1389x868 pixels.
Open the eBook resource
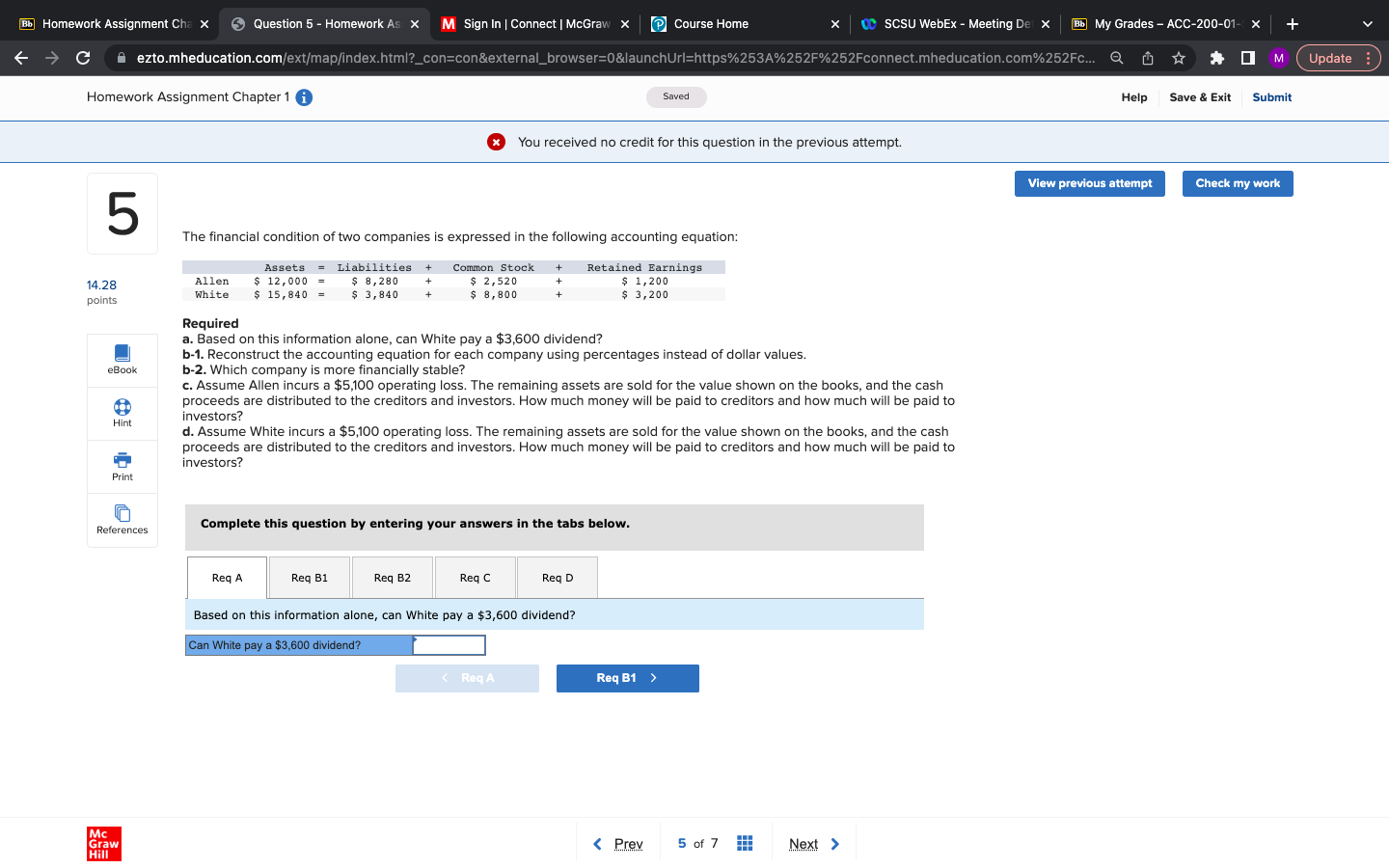tap(123, 361)
